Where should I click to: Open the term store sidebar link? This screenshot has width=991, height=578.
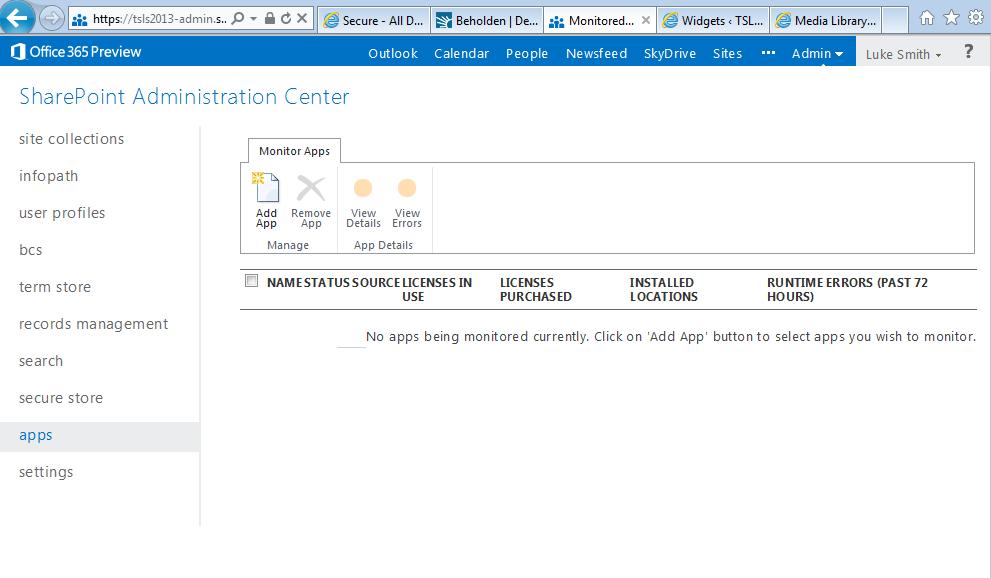pyautogui.click(x=55, y=287)
